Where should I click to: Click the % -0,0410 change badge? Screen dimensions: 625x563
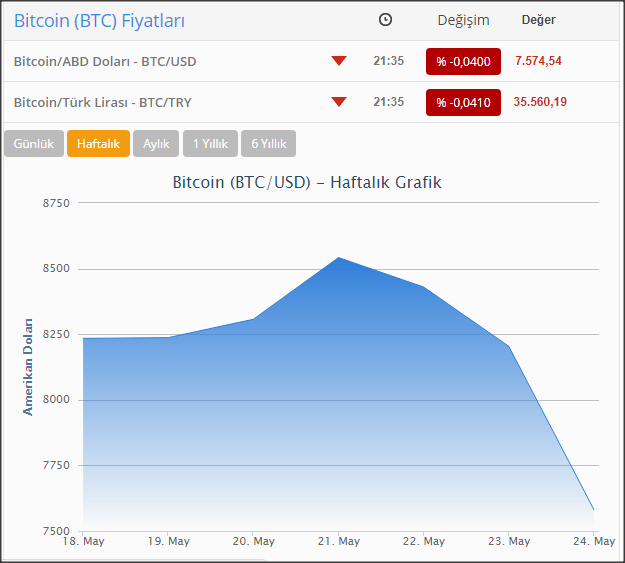(x=463, y=102)
